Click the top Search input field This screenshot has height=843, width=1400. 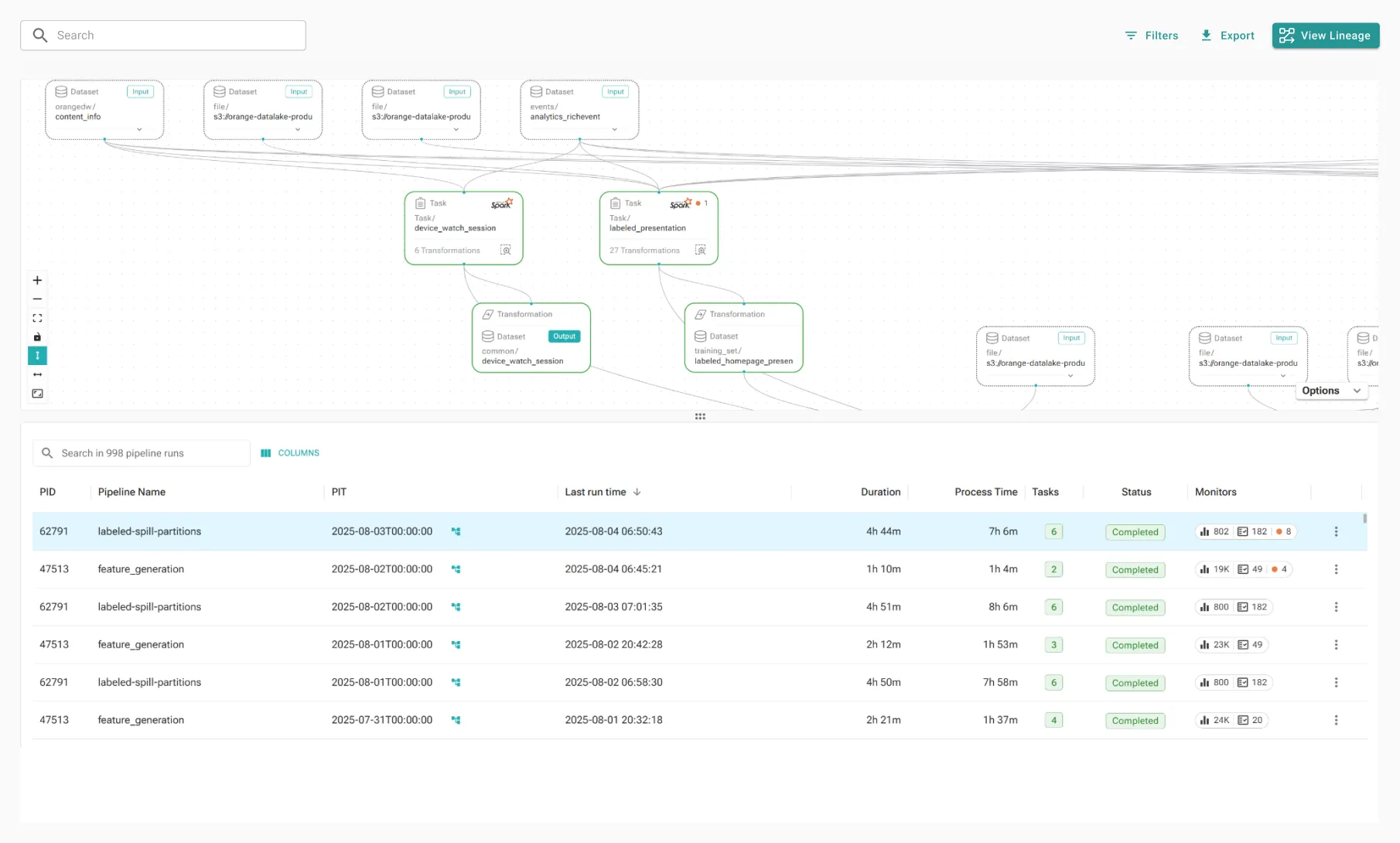[x=163, y=36]
